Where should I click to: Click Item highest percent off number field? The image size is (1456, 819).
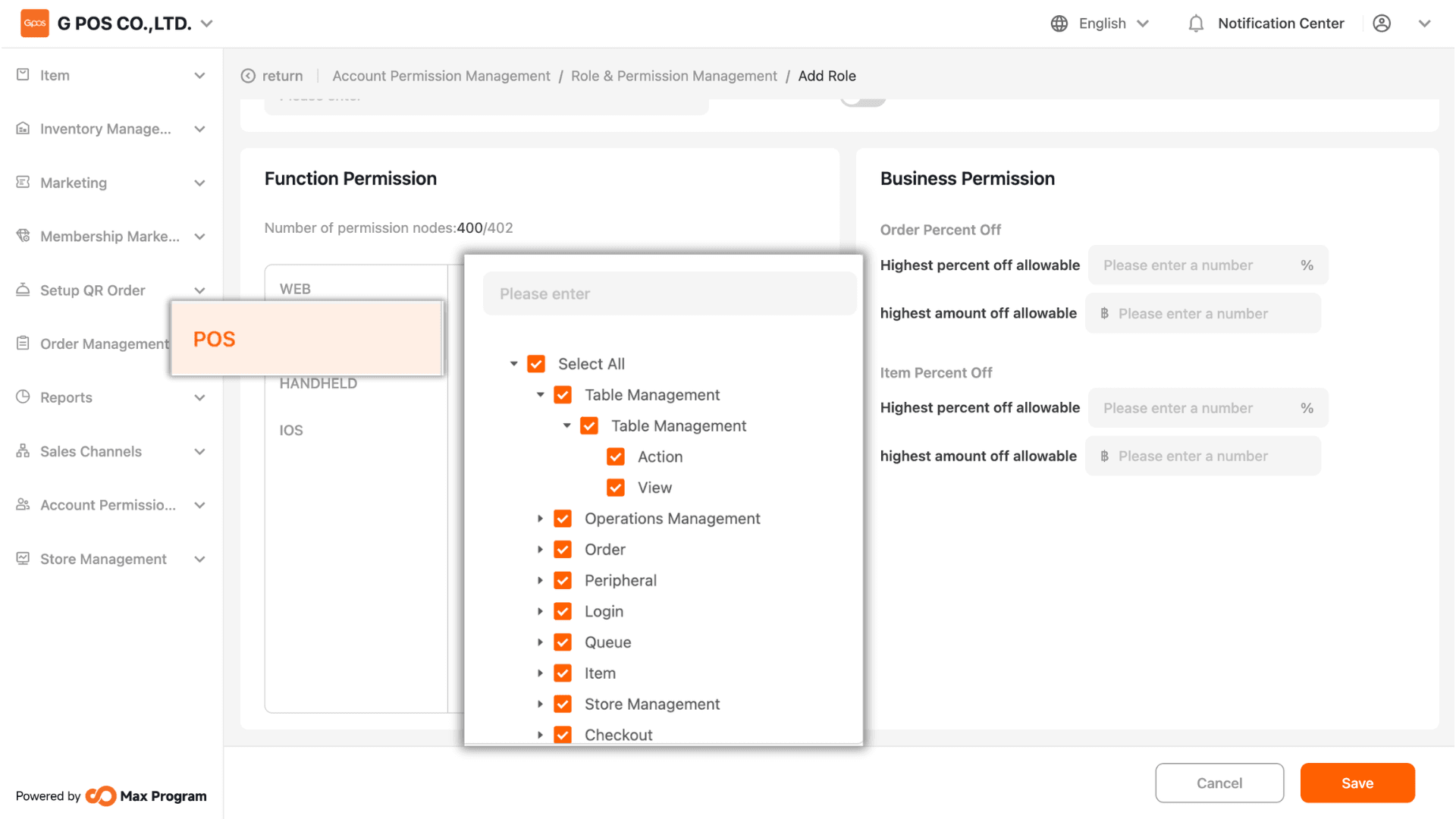(x=1208, y=408)
